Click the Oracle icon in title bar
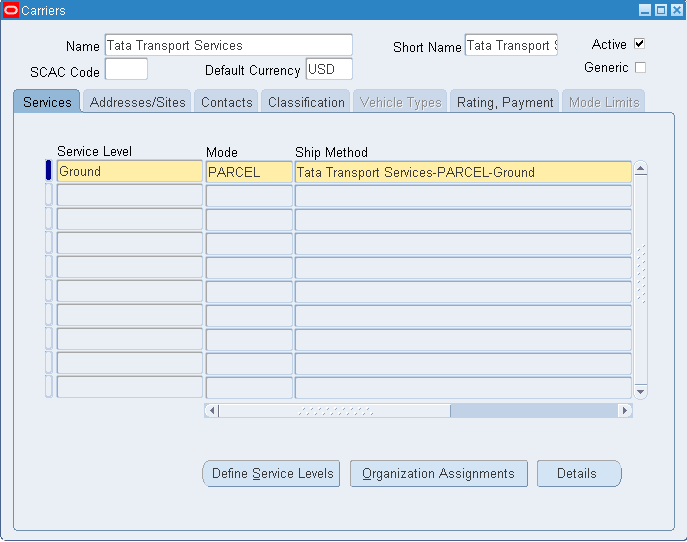687x542 pixels. [x=11, y=9]
